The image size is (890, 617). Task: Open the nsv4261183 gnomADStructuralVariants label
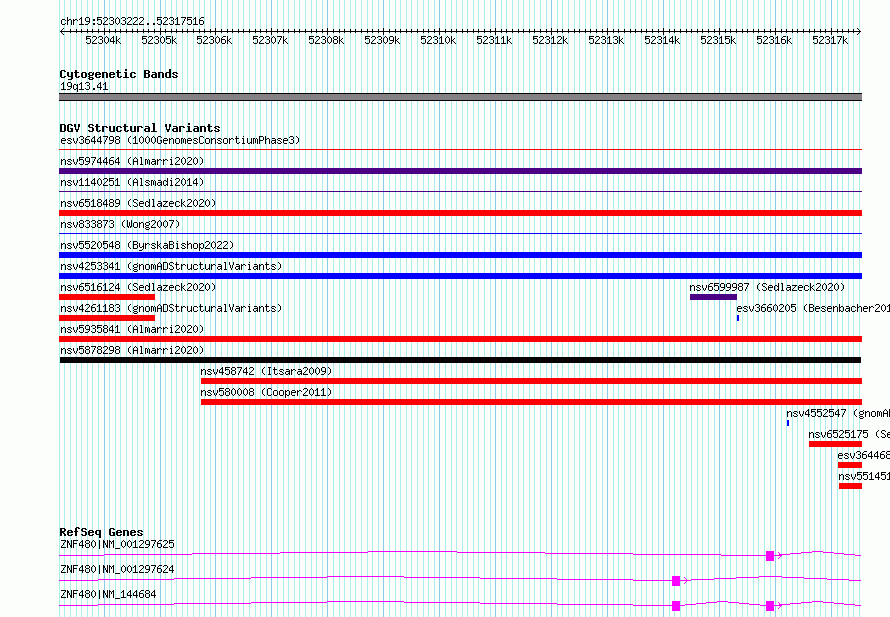171,308
